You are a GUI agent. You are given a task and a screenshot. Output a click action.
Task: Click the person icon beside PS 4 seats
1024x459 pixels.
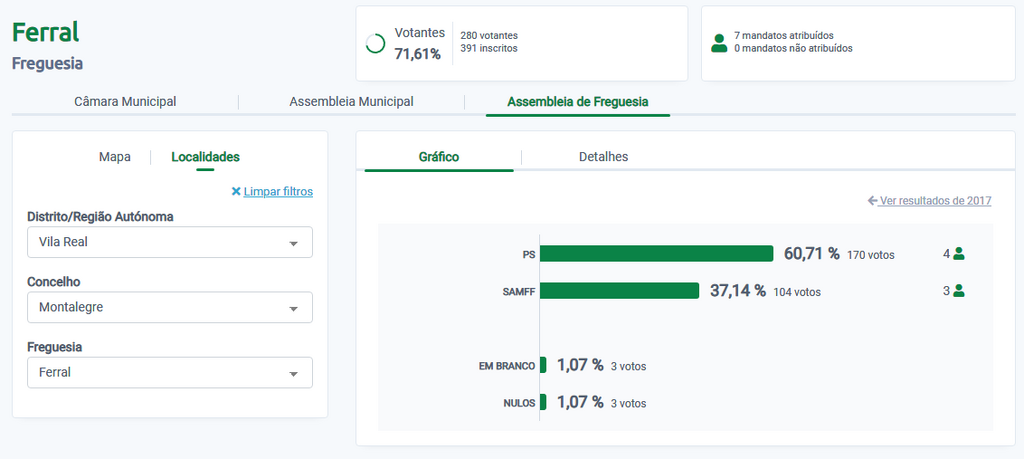959,254
